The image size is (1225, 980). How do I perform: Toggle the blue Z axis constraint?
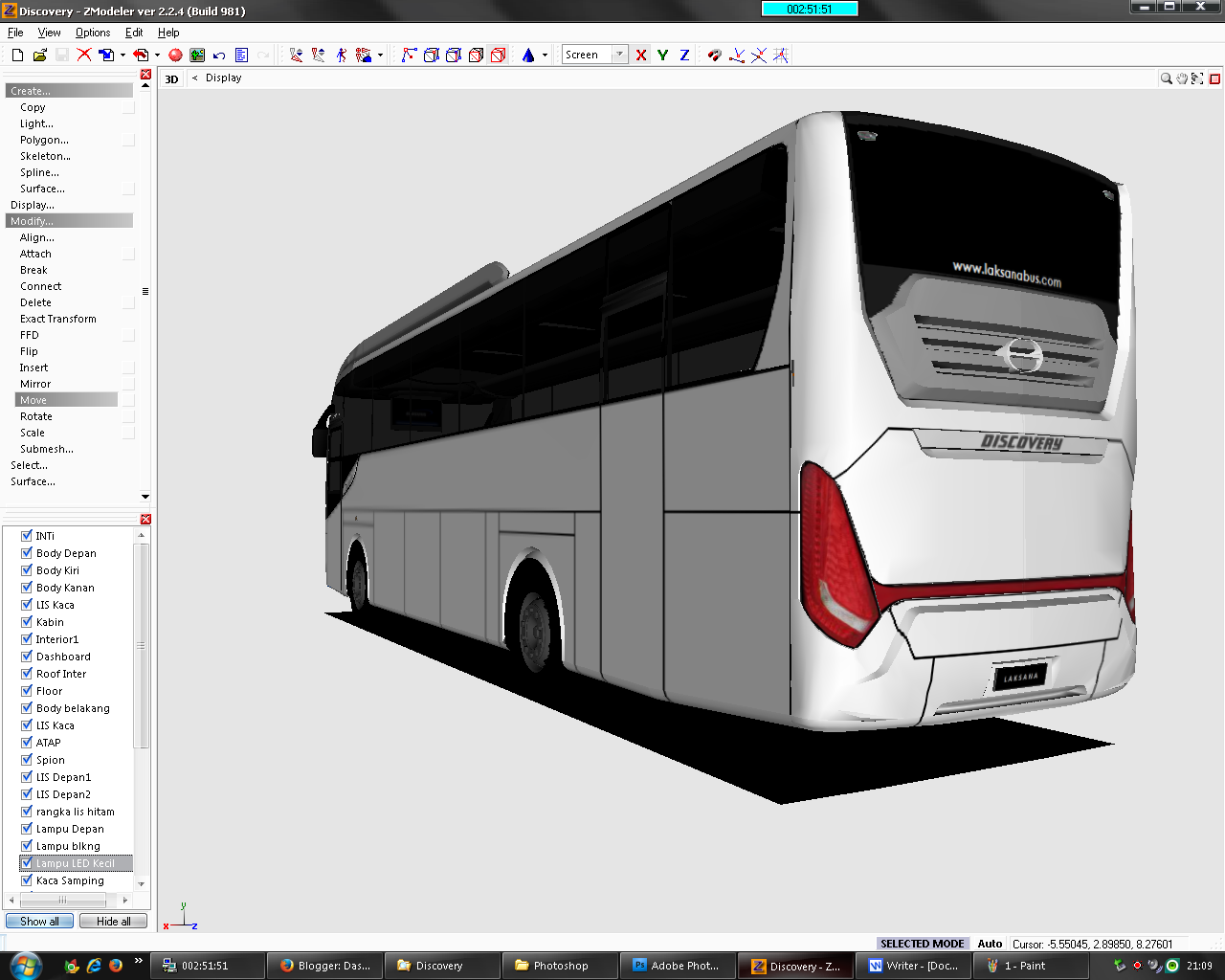[684, 55]
